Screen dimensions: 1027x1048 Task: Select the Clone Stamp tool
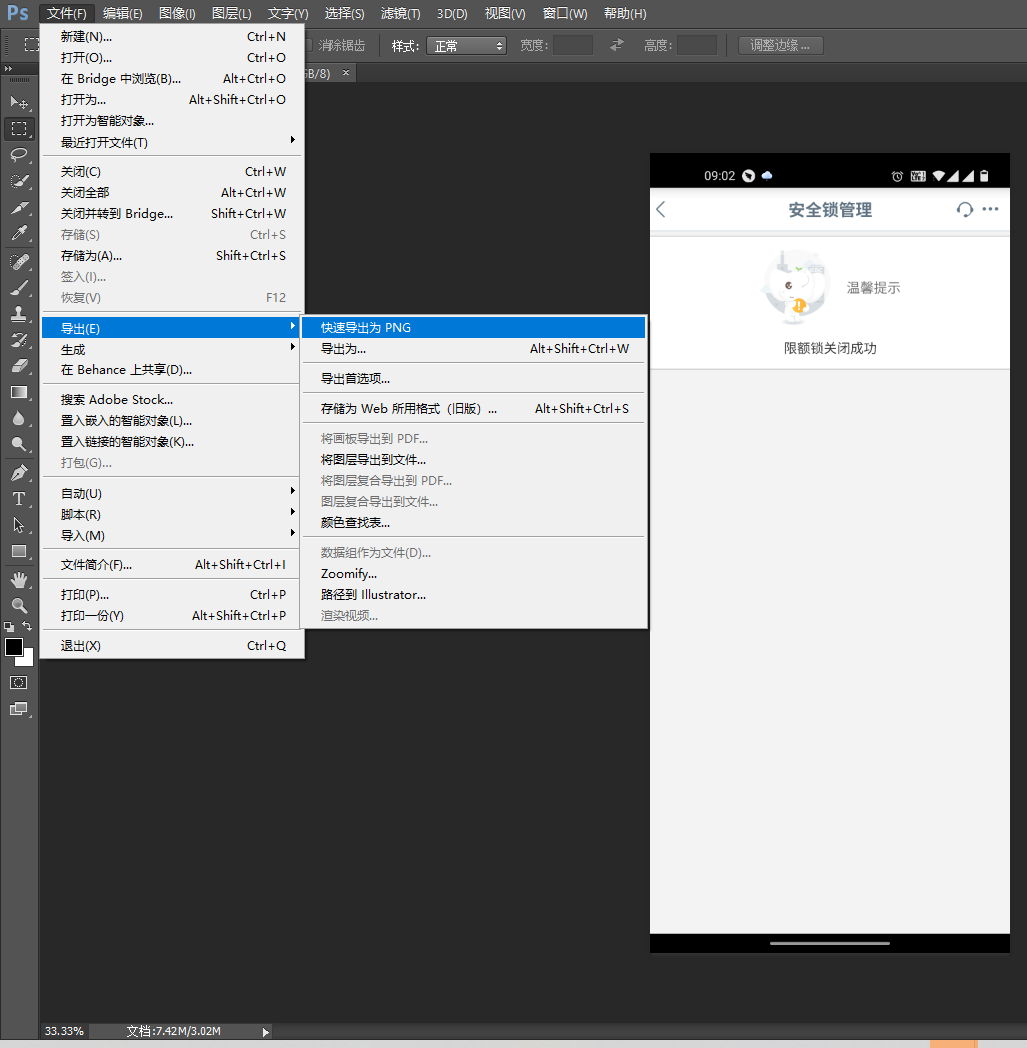[19, 313]
